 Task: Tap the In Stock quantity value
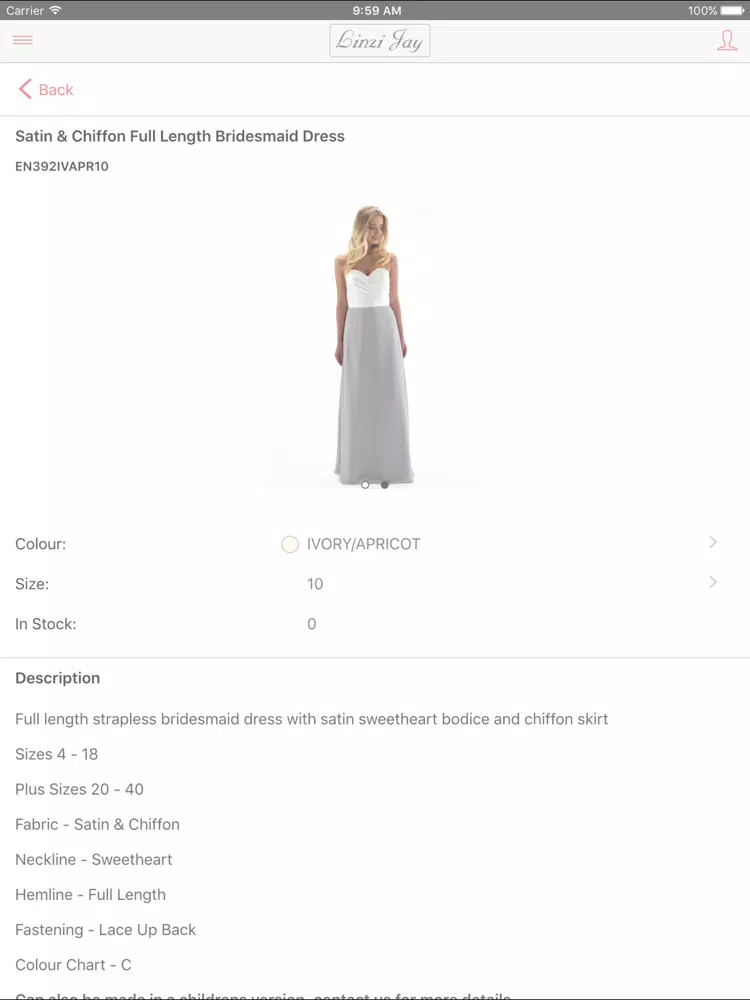tap(311, 624)
